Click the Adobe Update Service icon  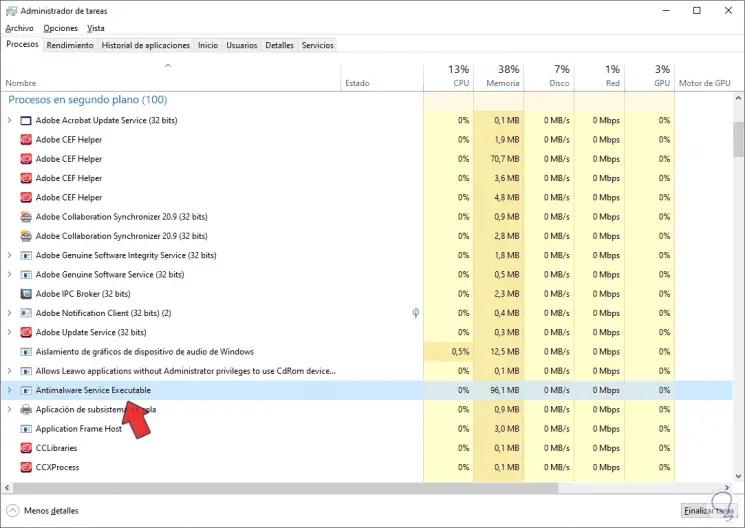(x=26, y=333)
